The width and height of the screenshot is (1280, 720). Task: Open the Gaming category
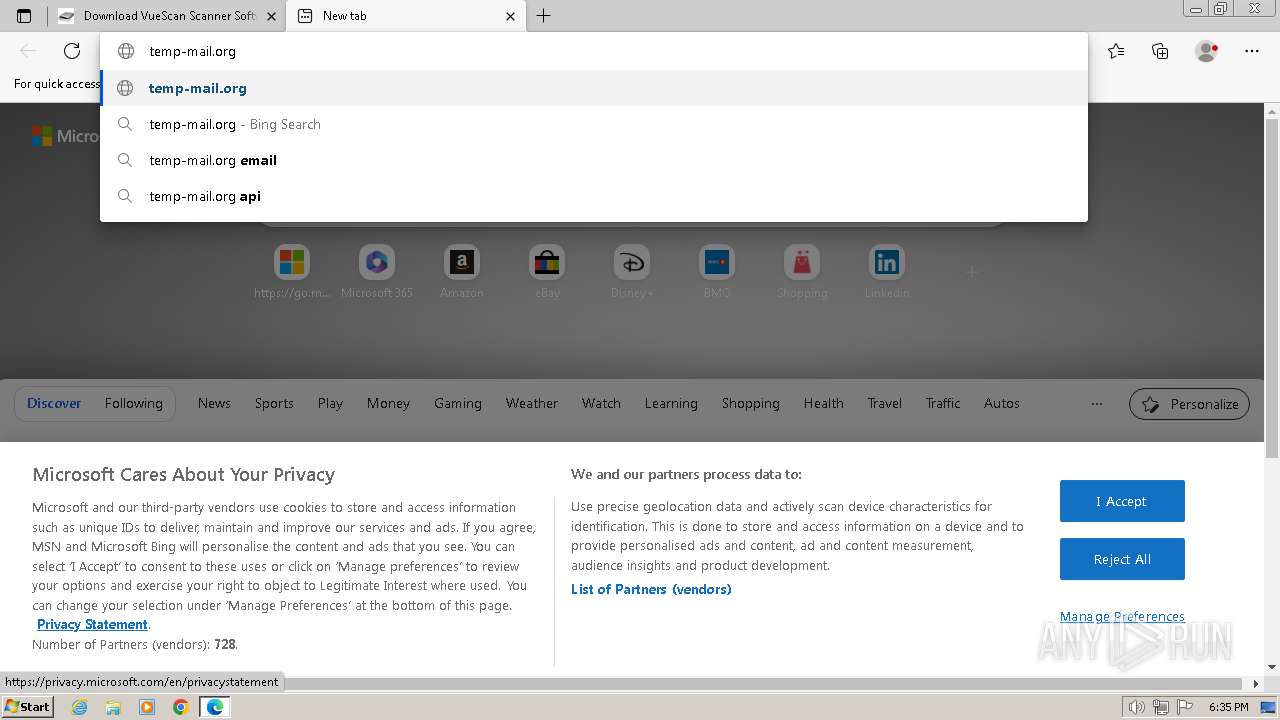click(458, 403)
